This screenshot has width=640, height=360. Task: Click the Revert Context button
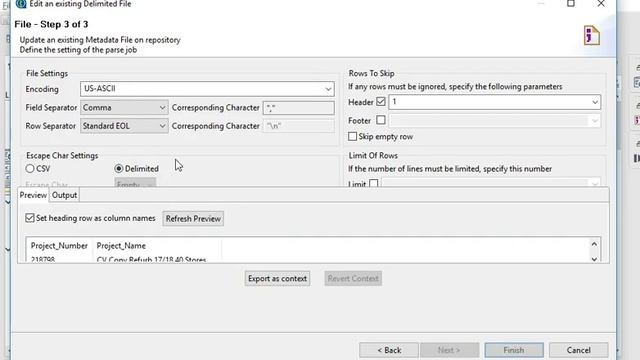pyautogui.click(x=353, y=279)
